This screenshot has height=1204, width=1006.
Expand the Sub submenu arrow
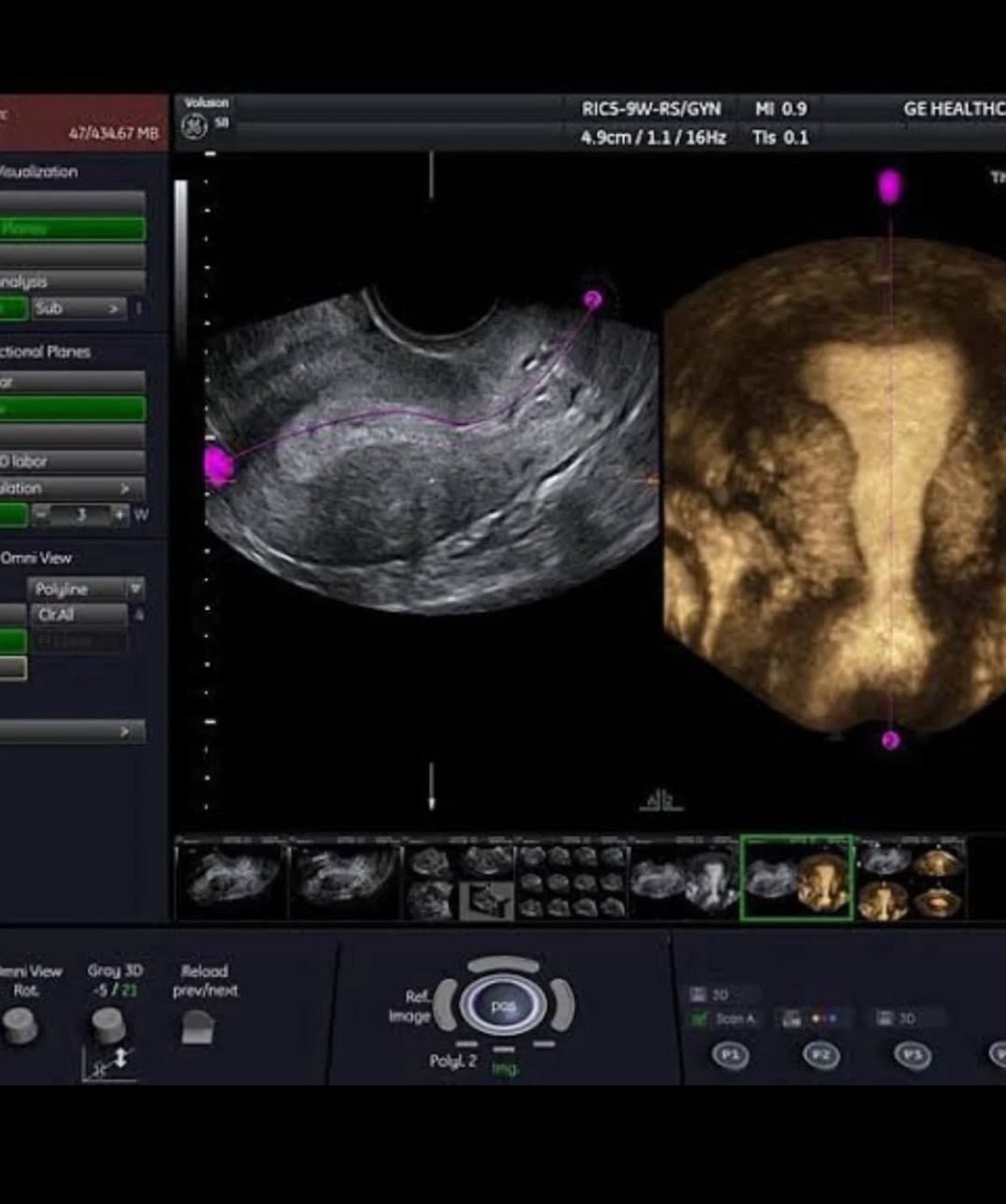coord(113,308)
